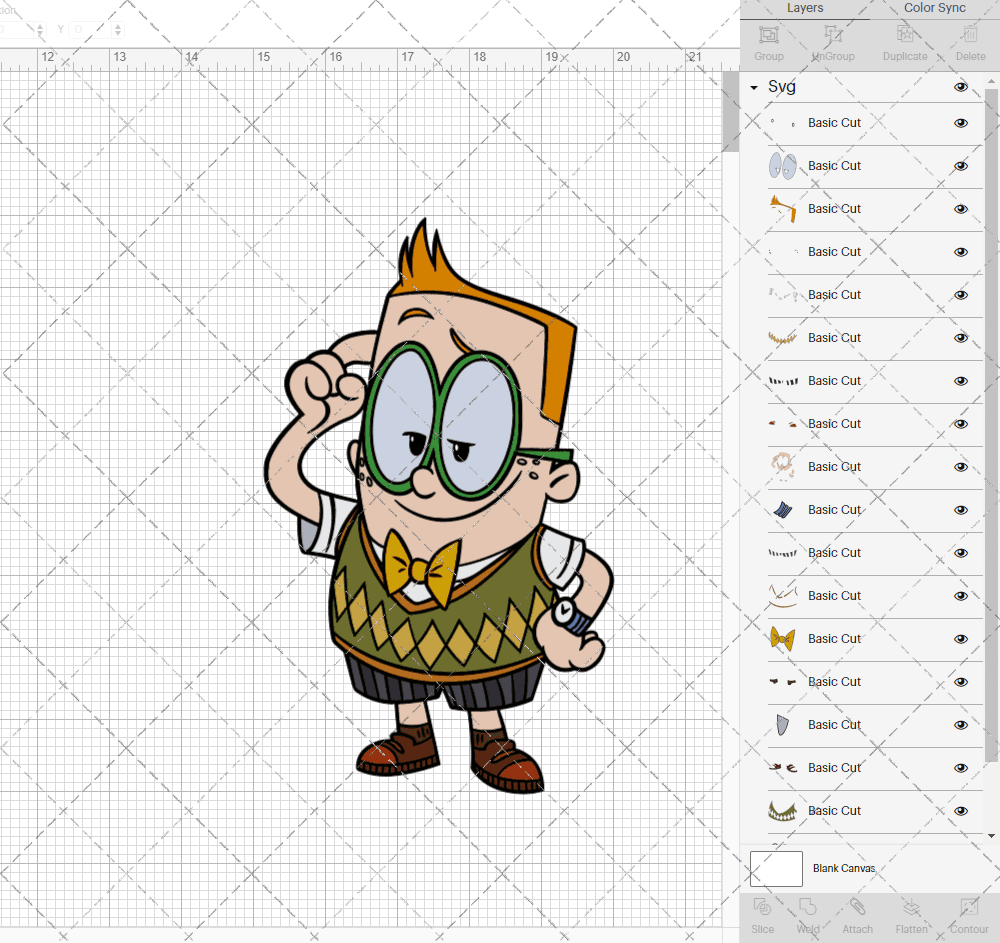This screenshot has width=1000, height=943.
Task: Select the cartoon boy artwork on the canvas
Action: click(439, 507)
